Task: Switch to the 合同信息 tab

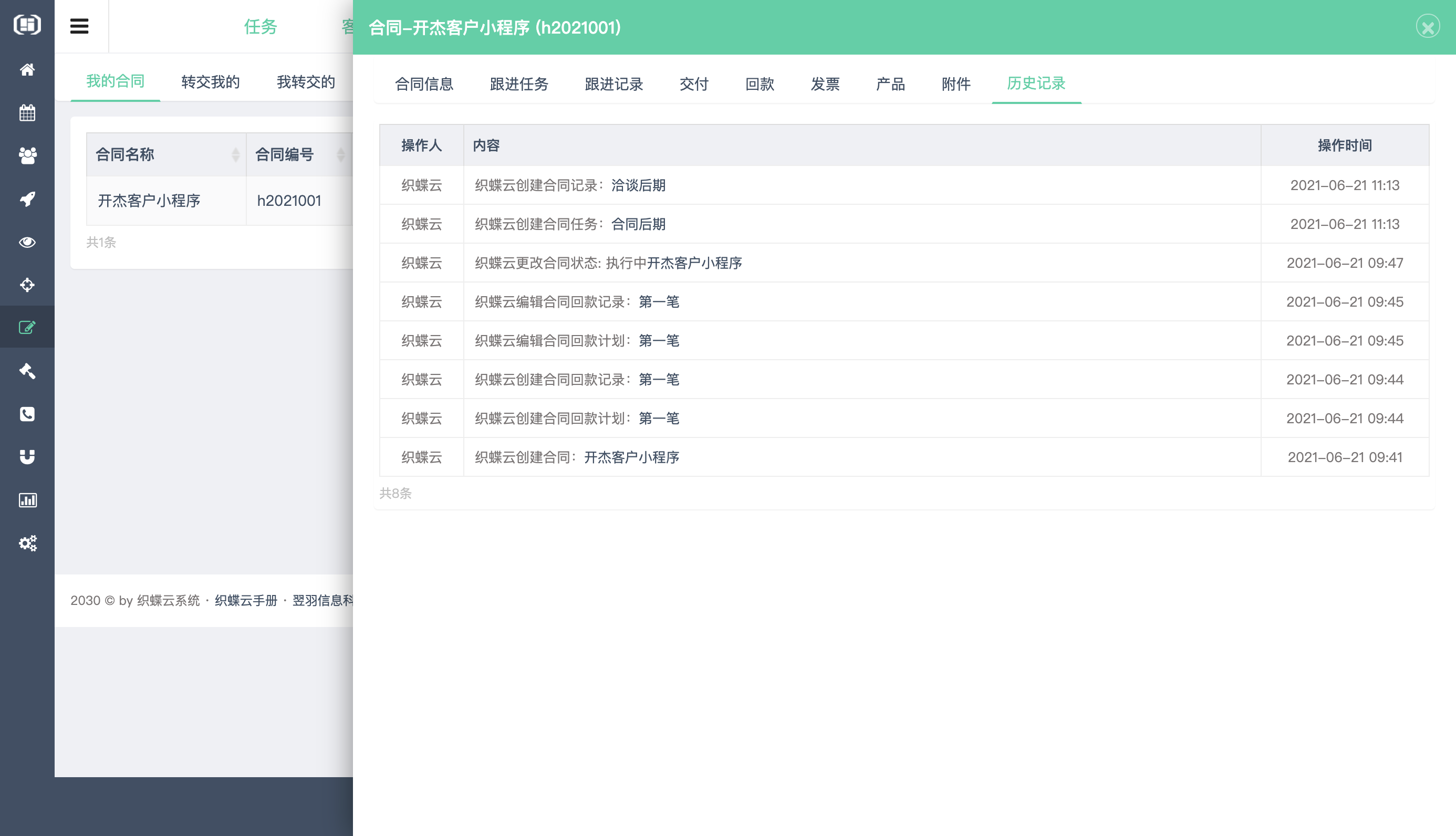Action: click(424, 85)
